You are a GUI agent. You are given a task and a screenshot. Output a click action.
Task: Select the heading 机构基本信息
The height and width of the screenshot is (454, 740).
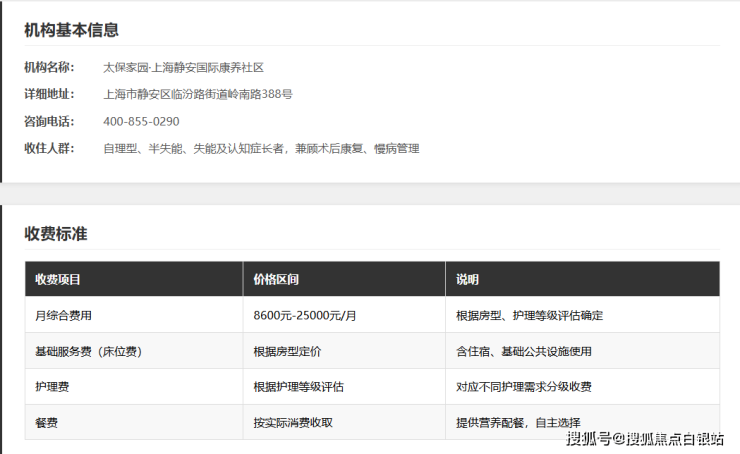click(x=71, y=30)
